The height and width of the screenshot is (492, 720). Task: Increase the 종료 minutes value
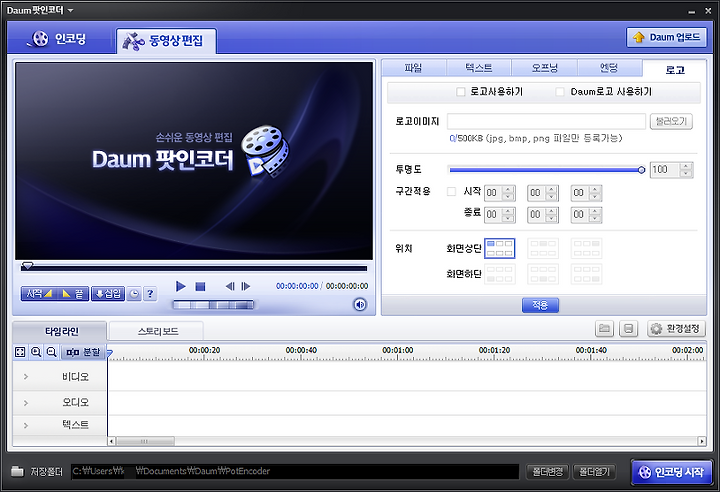coord(551,211)
